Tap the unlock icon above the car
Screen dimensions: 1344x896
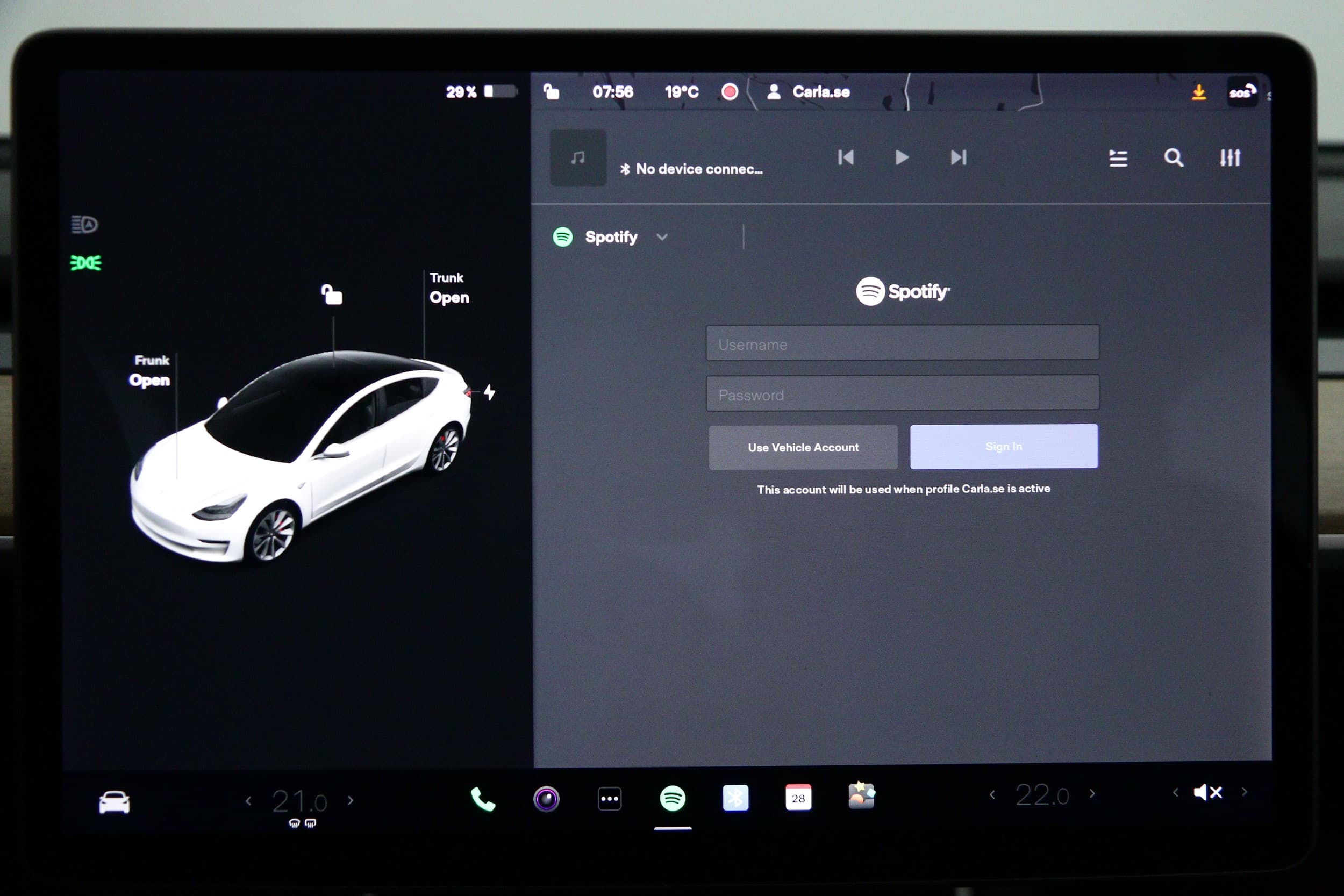point(331,295)
